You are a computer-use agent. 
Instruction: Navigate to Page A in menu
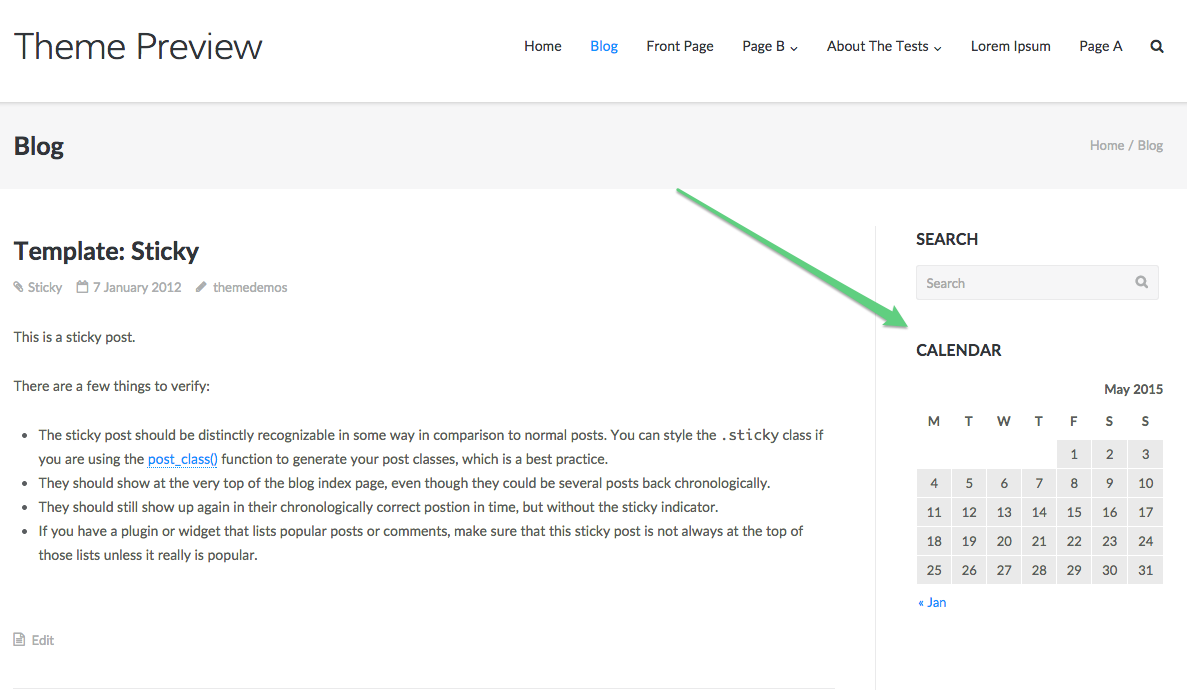point(1100,46)
